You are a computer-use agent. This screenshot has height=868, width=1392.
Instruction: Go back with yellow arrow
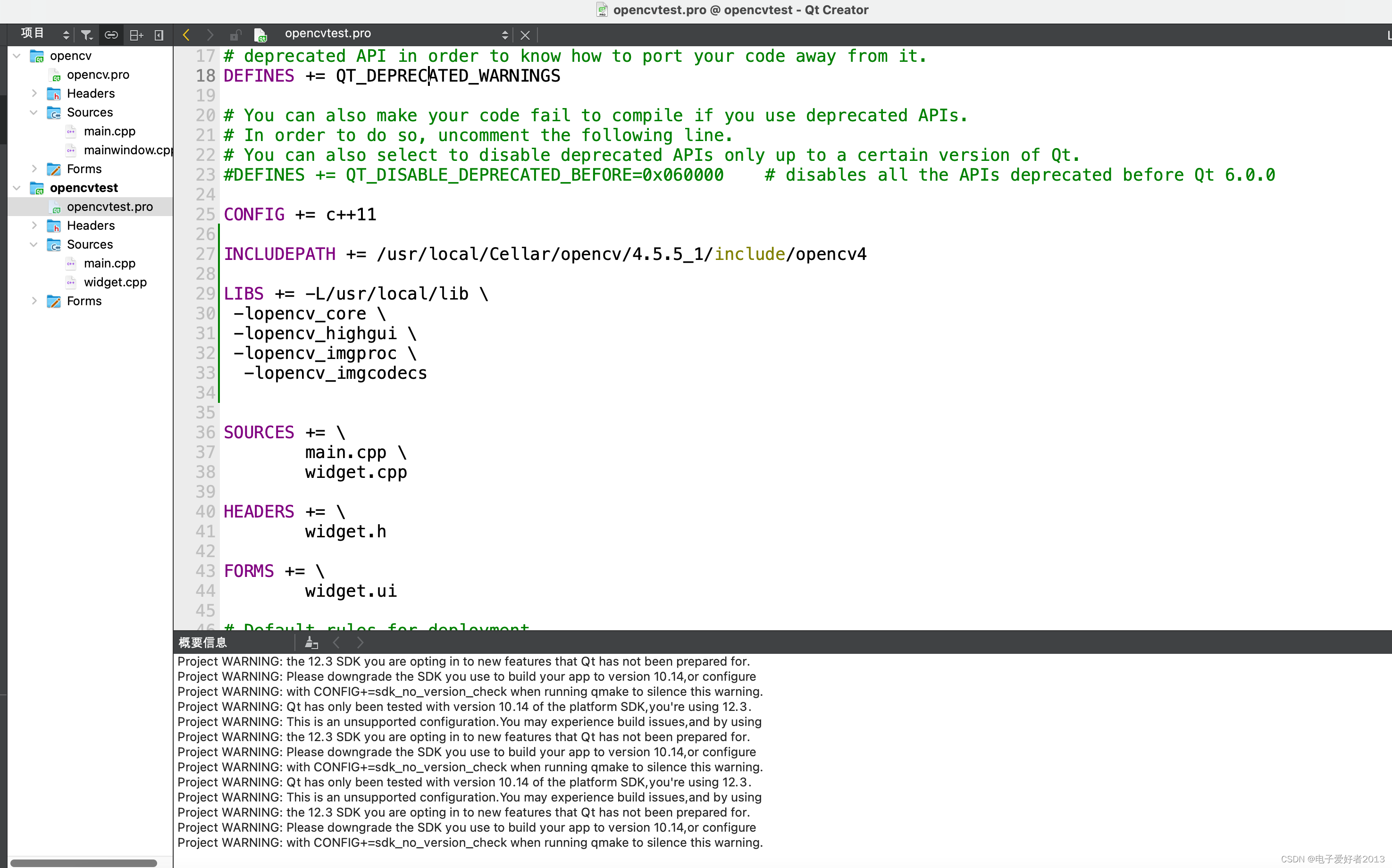pyautogui.click(x=186, y=35)
